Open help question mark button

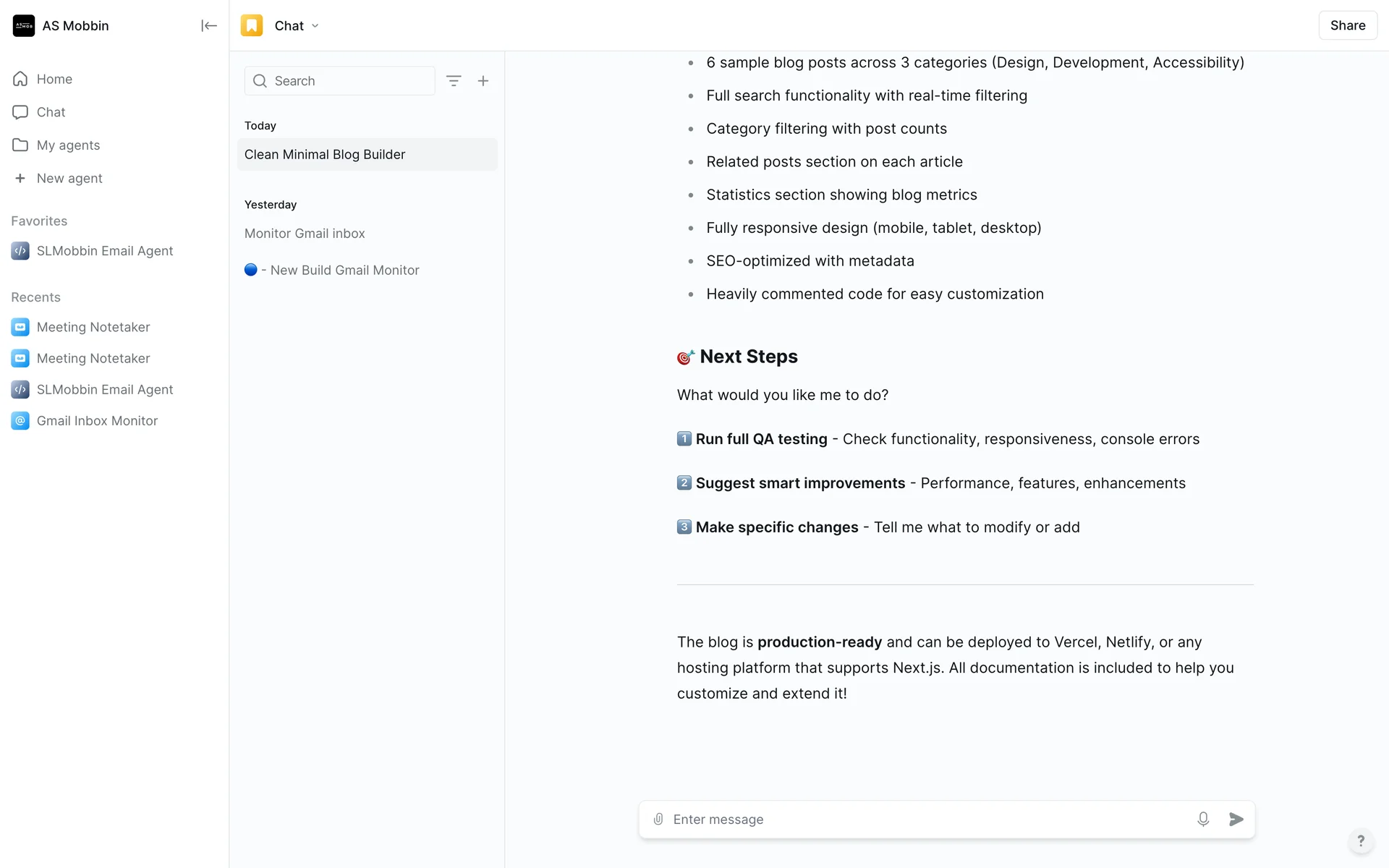pos(1360,841)
